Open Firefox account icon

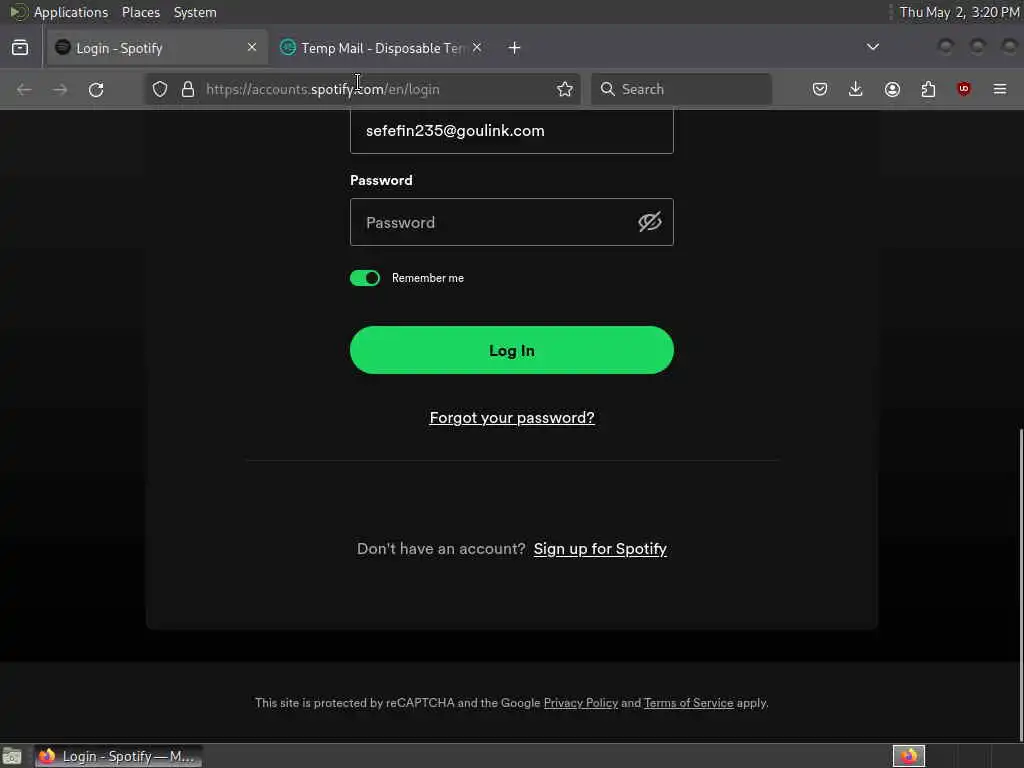892,89
